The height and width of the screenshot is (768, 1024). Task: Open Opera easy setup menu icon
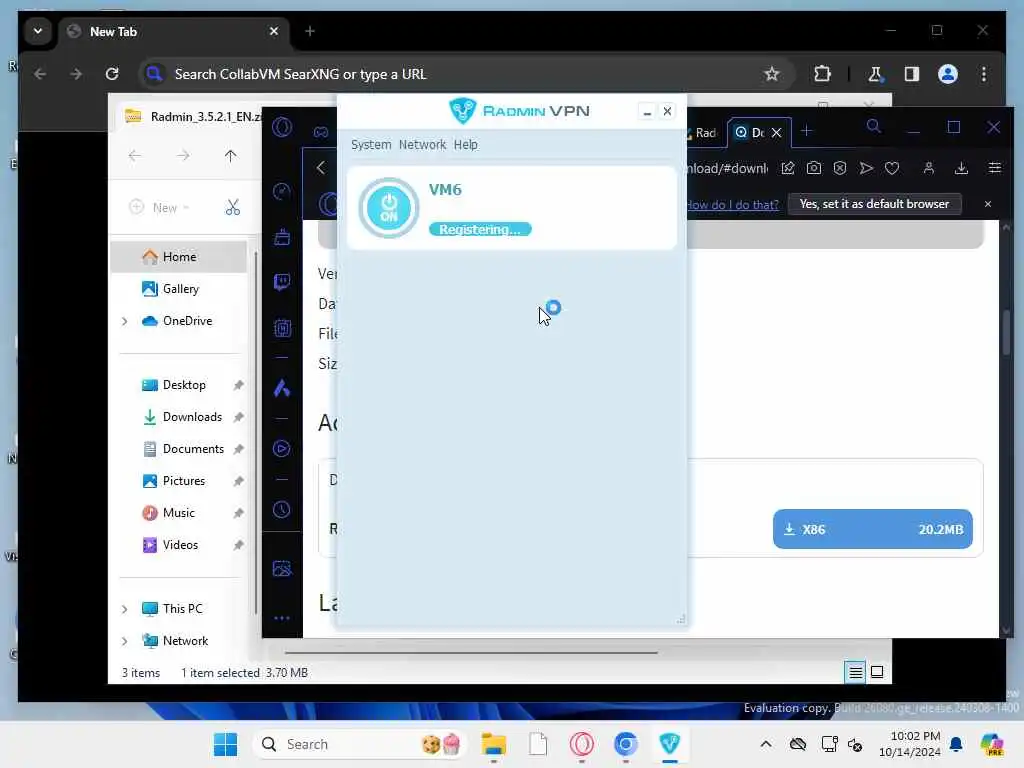(995, 168)
